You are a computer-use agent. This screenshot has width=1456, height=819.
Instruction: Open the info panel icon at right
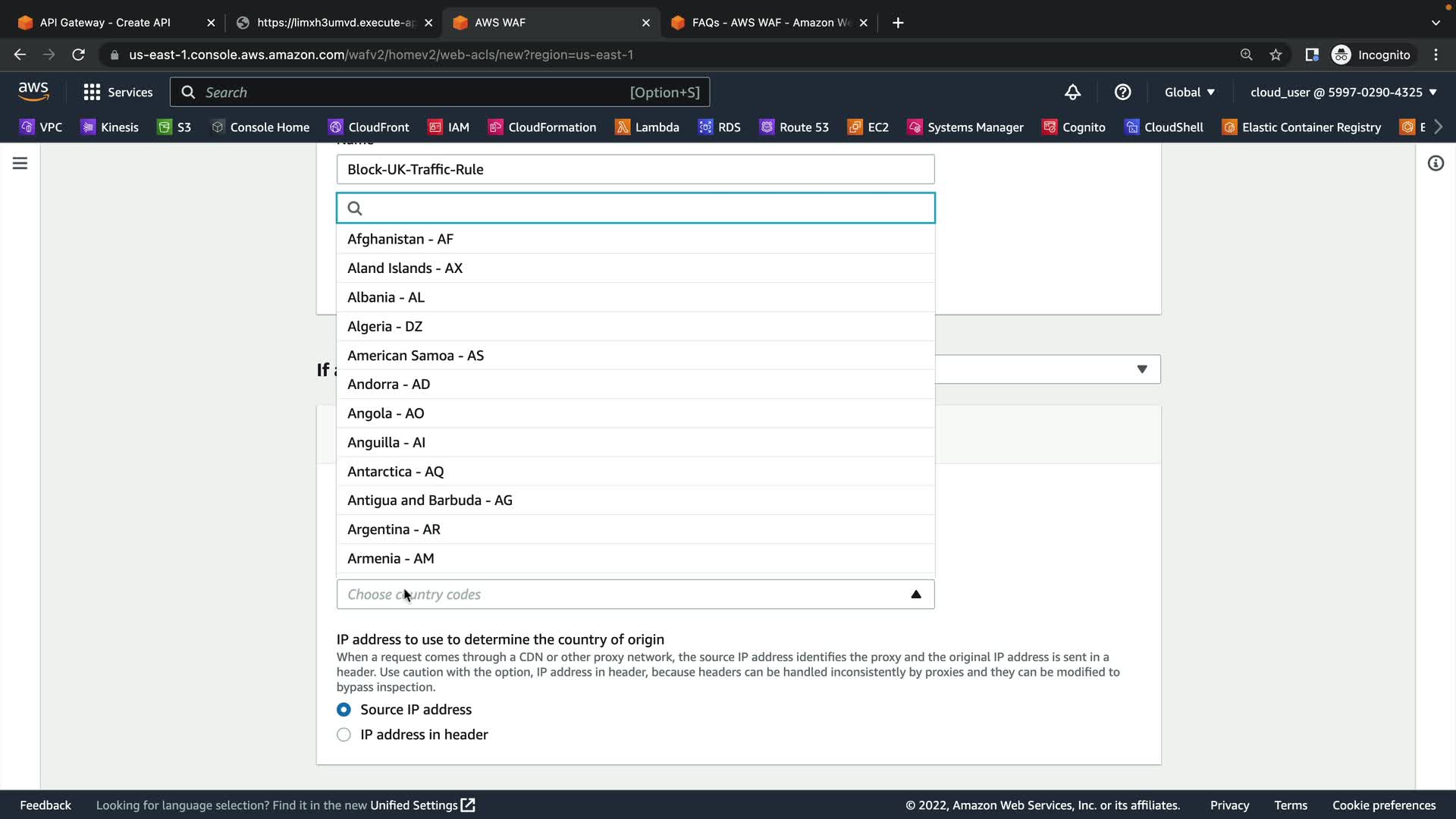tap(1436, 164)
